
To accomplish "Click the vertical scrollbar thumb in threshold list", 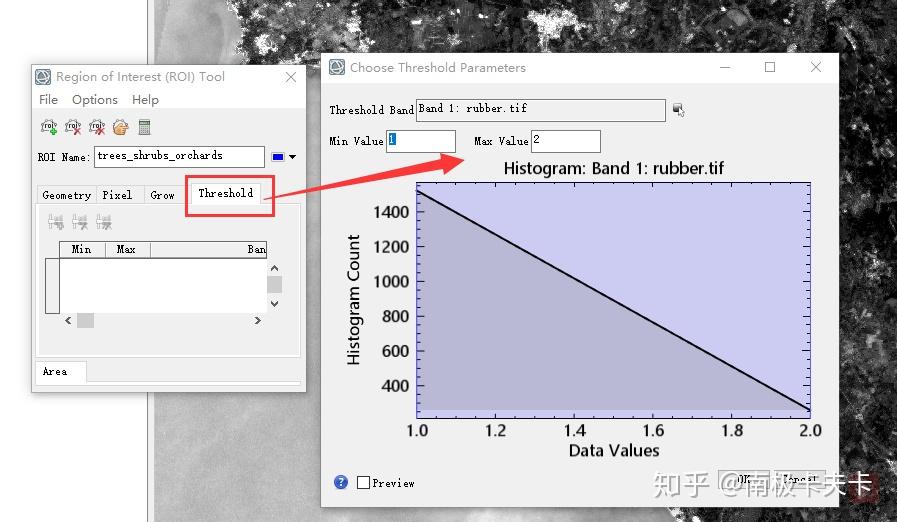I will [x=275, y=284].
